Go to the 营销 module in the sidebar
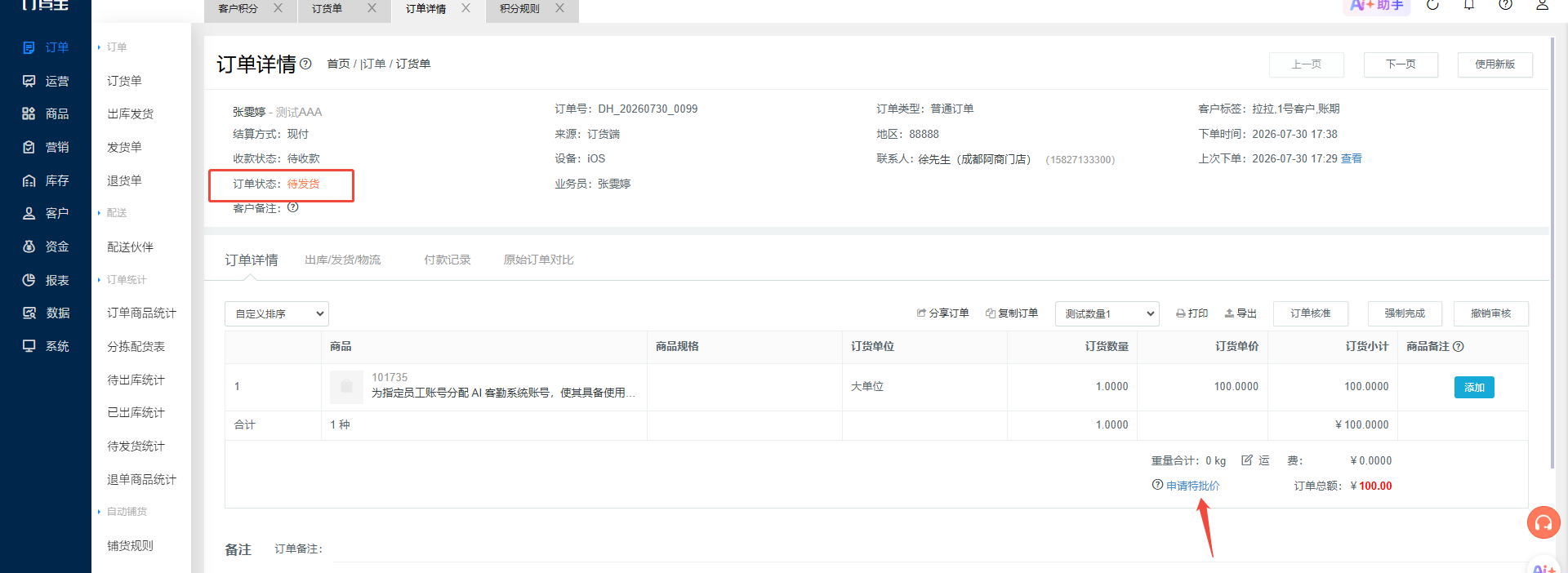 click(46, 147)
